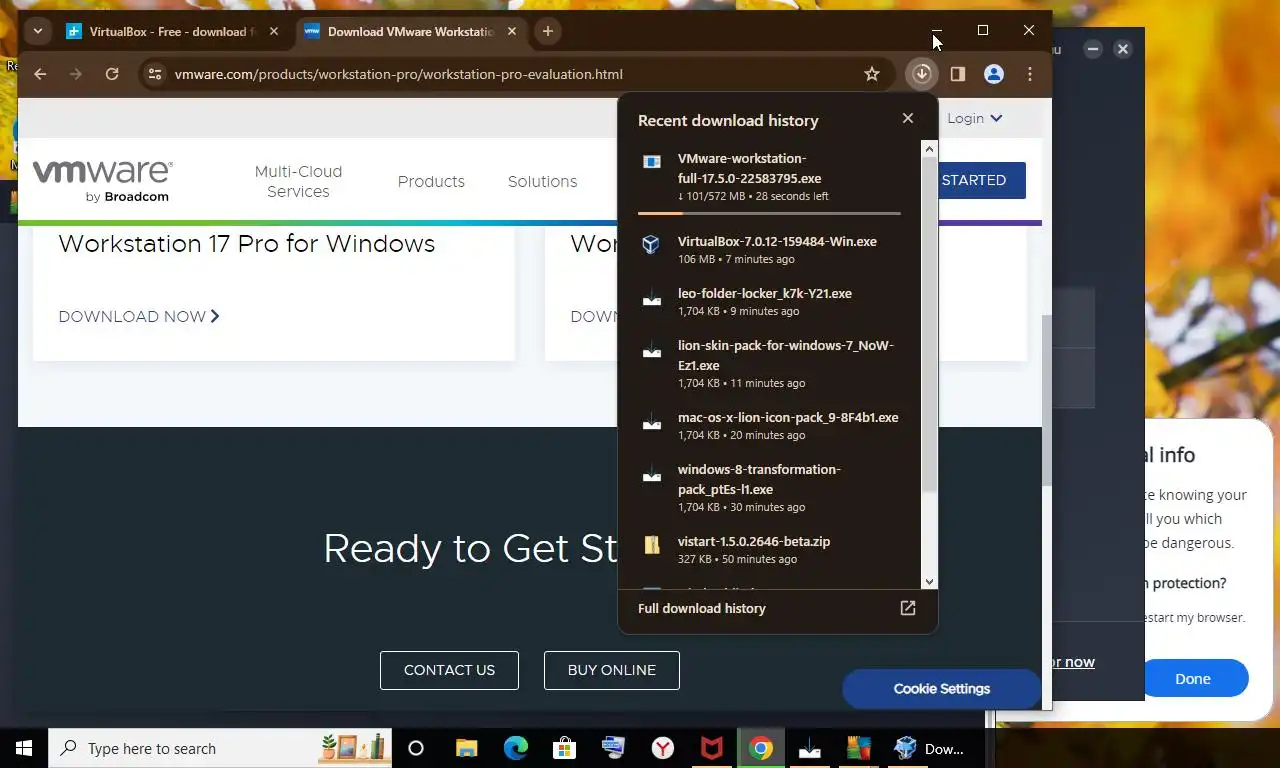Image resolution: width=1280 pixels, height=768 pixels.
Task: Open the Chrome profile avatar
Action: (x=994, y=74)
